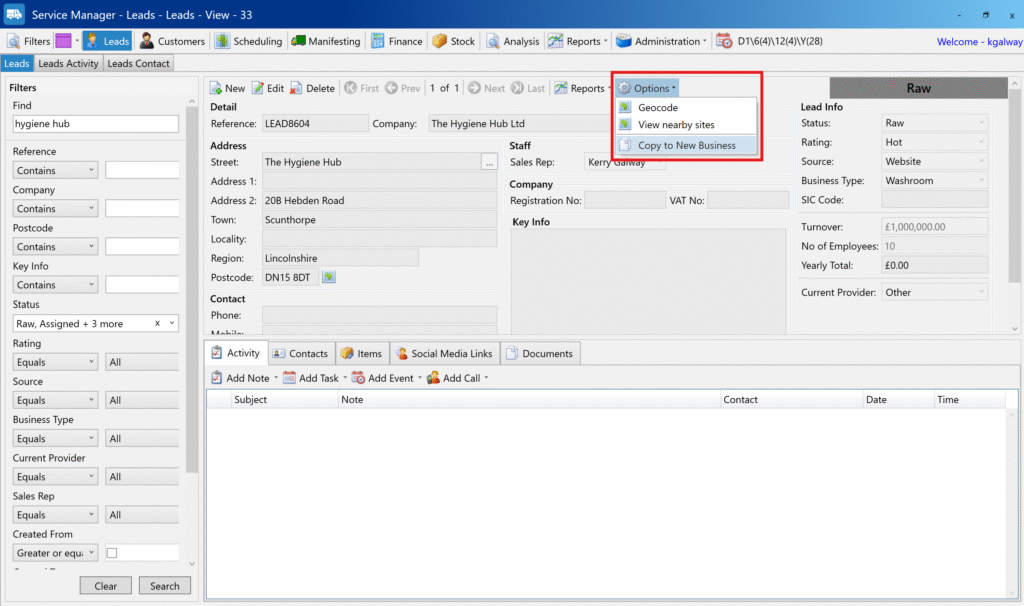Image resolution: width=1024 pixels, height=606 pixels.
Task: Click Add Event in Activity toolbar
Action: [383, 378]
